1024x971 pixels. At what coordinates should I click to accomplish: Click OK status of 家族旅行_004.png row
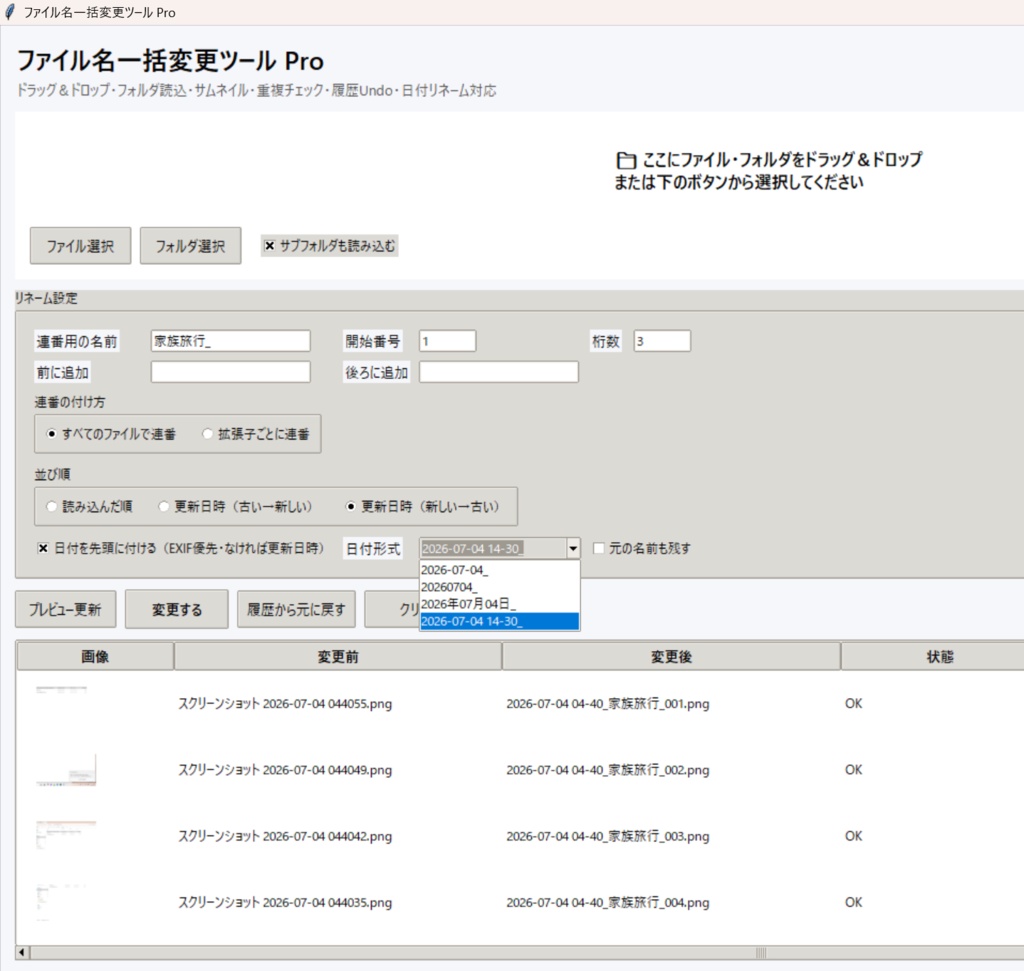[x=854, y=902]
